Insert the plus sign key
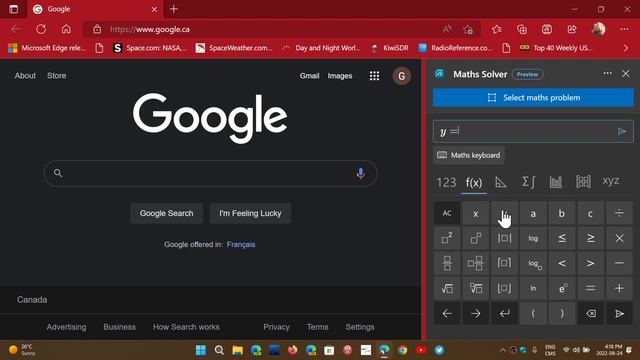640x360 pixels. 619,289
